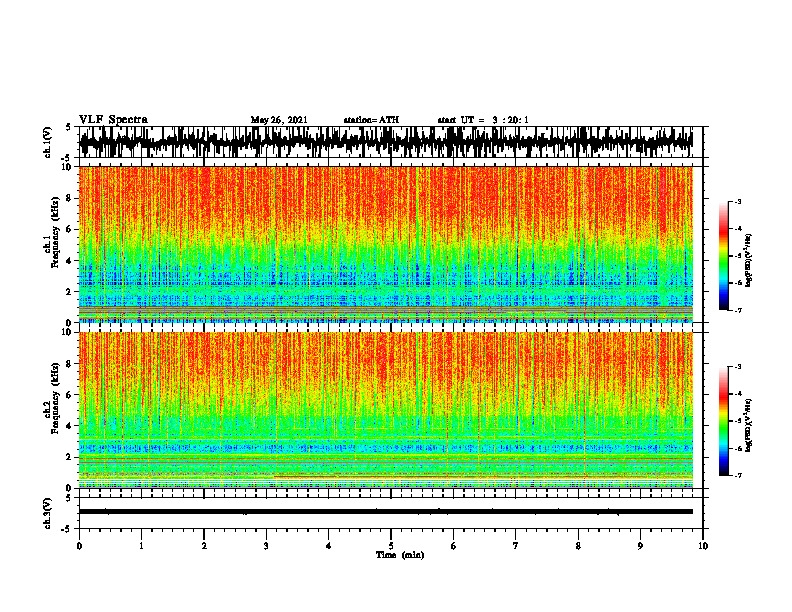Click the time axis tick label "1"
This screenshot has height=612, width=792.
[x=141, y=546]
